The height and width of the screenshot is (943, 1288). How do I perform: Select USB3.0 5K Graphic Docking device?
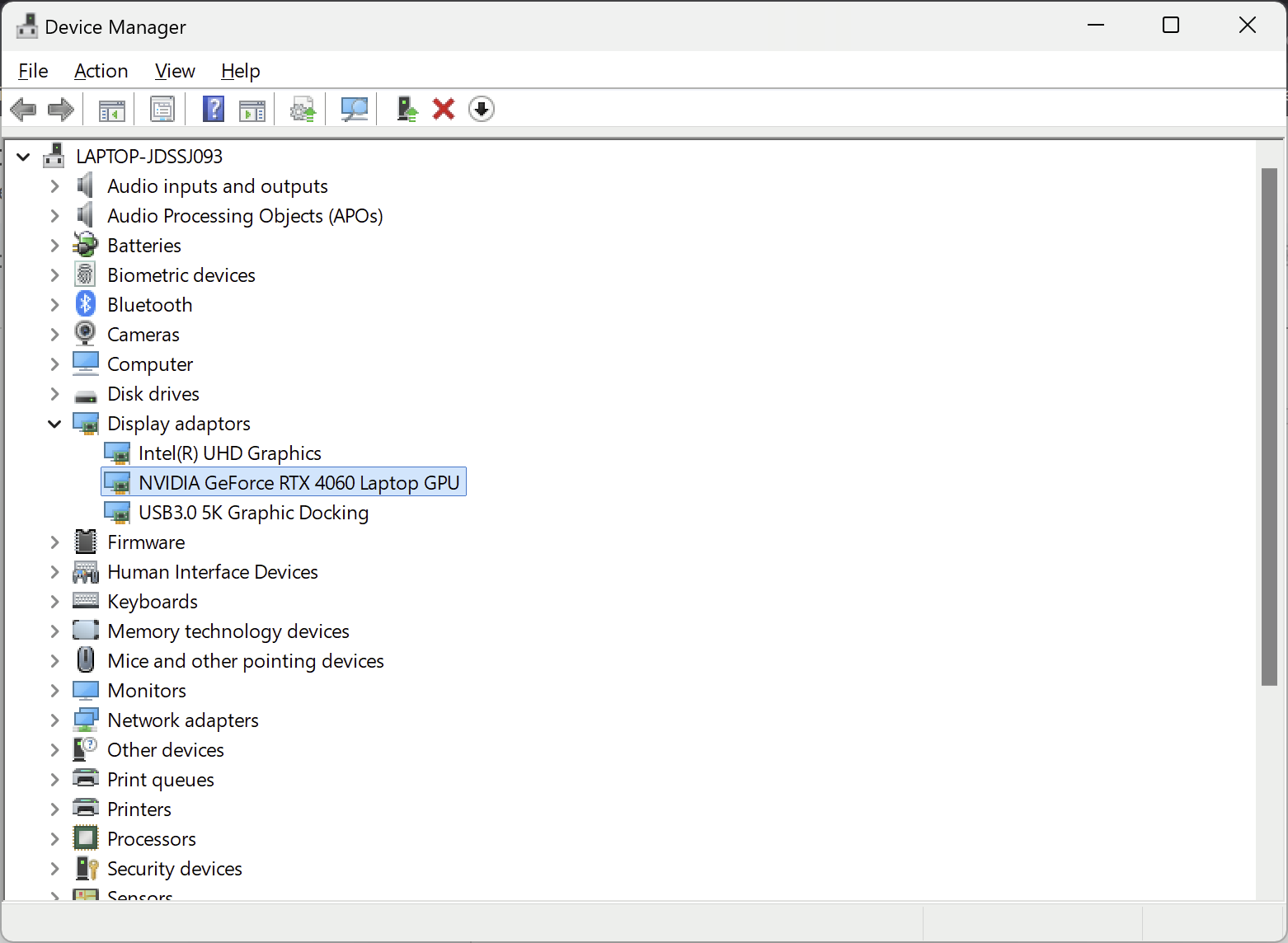[253, 513]
